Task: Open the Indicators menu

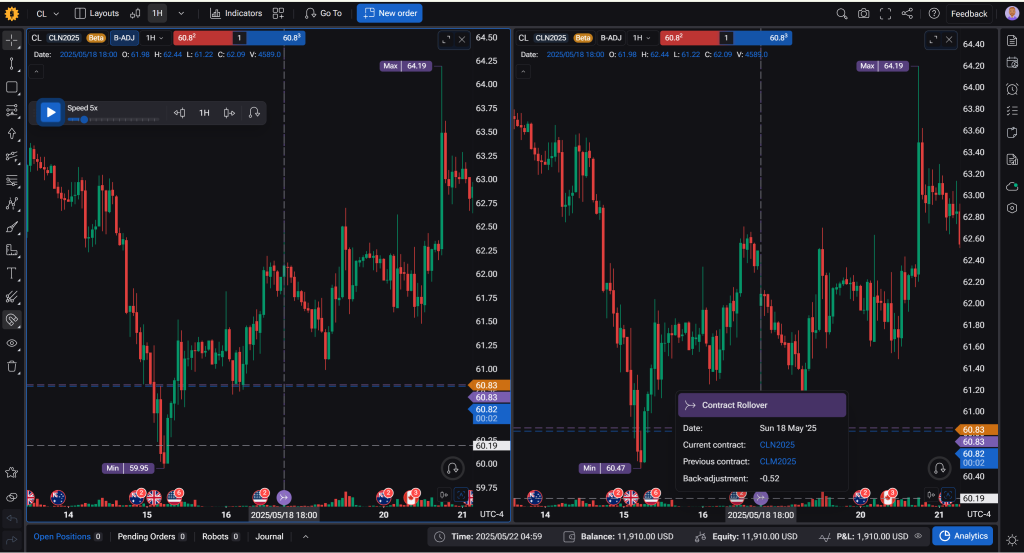Action: coord(236,13)
